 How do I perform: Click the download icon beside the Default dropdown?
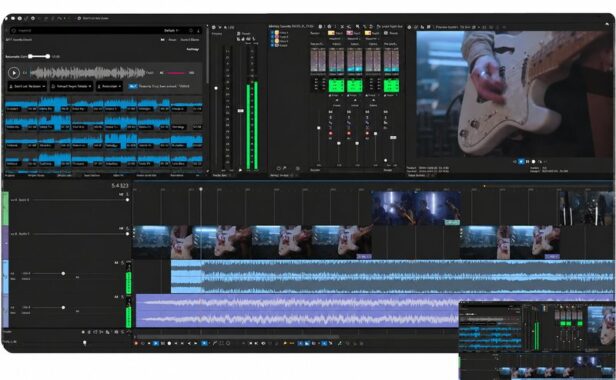(x=198, y=30)
